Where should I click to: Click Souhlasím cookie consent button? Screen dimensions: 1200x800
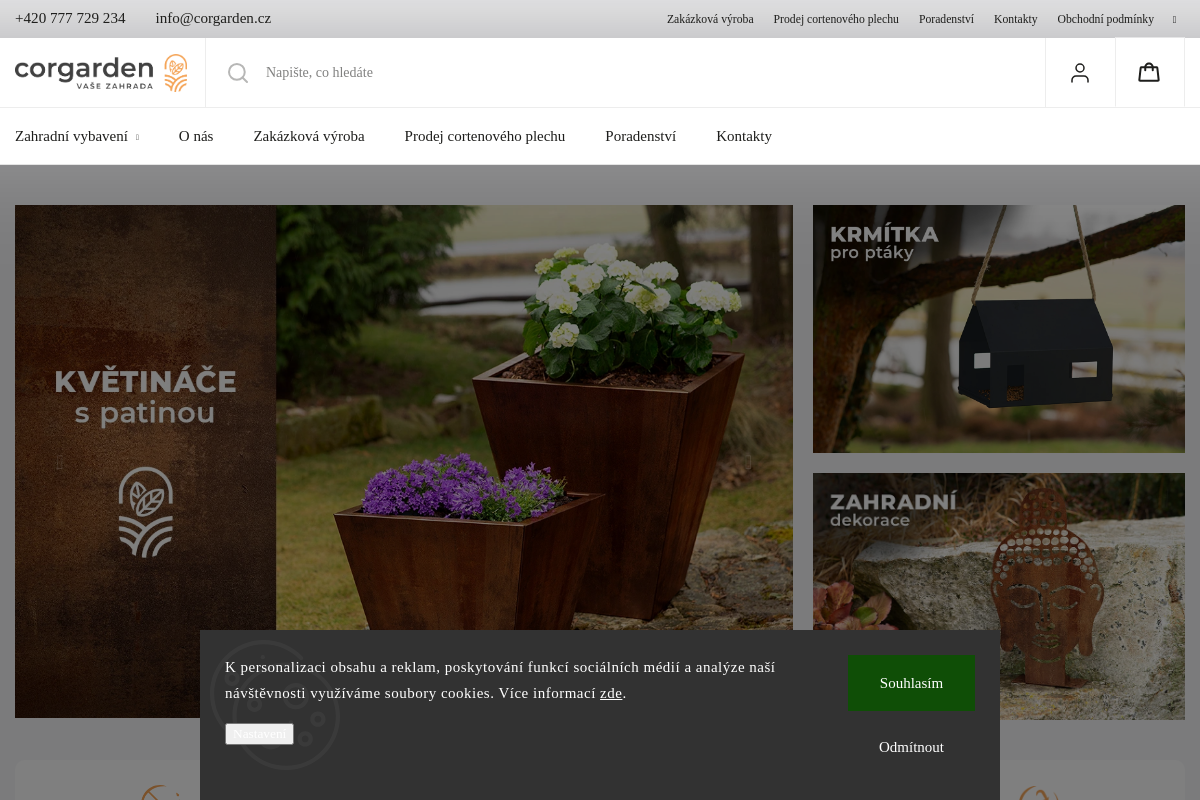pyautogui.click(x=911, y=683)
